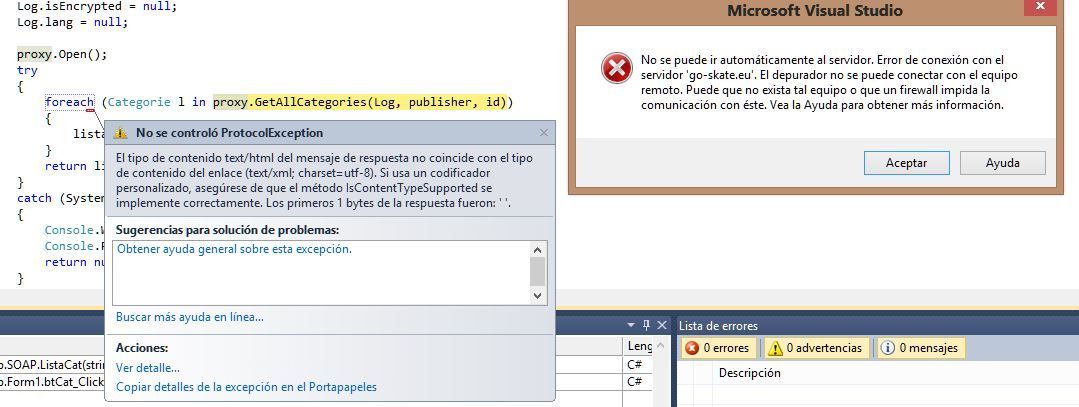The width and height of the screenshot is (1079, 407).
Task: Click the 'Lista de errores' panel title
Action: click(x=718, y=326)
